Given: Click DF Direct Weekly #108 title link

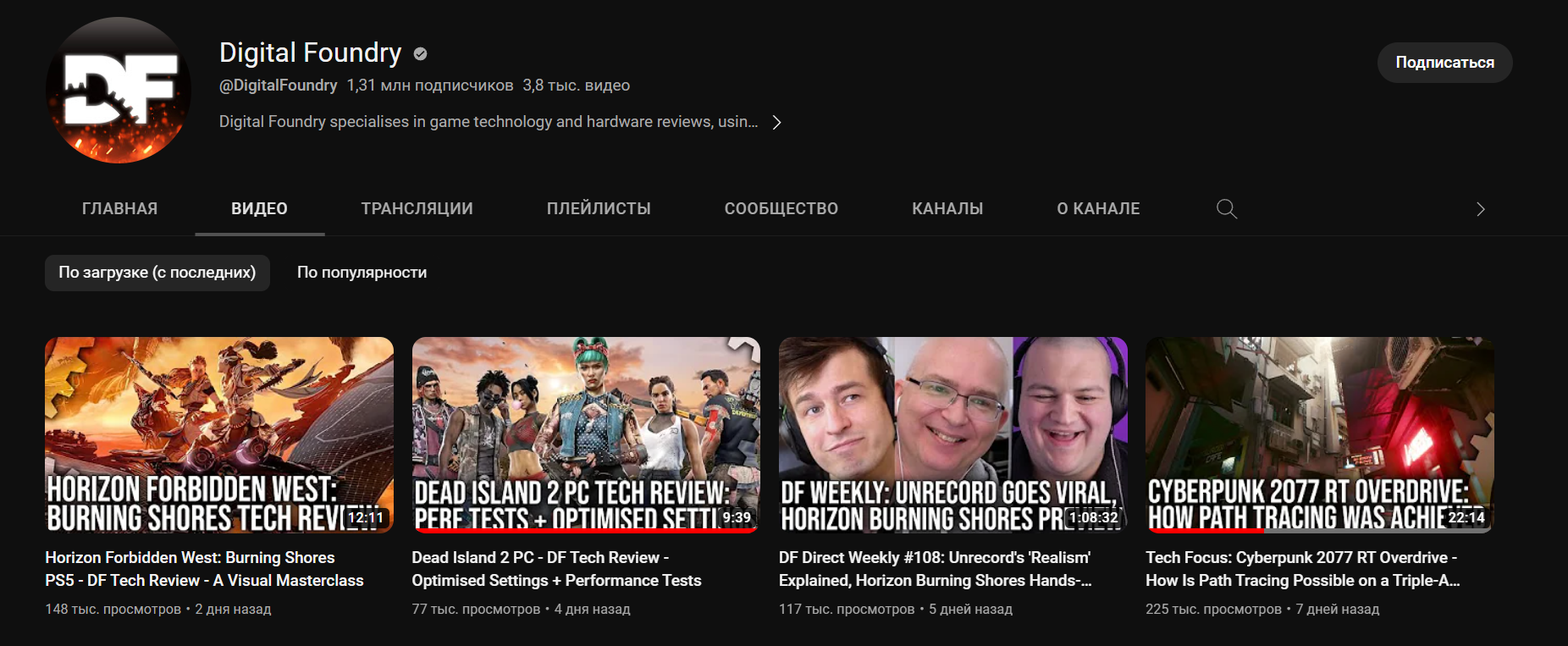Looking at the screenshot, I should (x=935, y=569).
